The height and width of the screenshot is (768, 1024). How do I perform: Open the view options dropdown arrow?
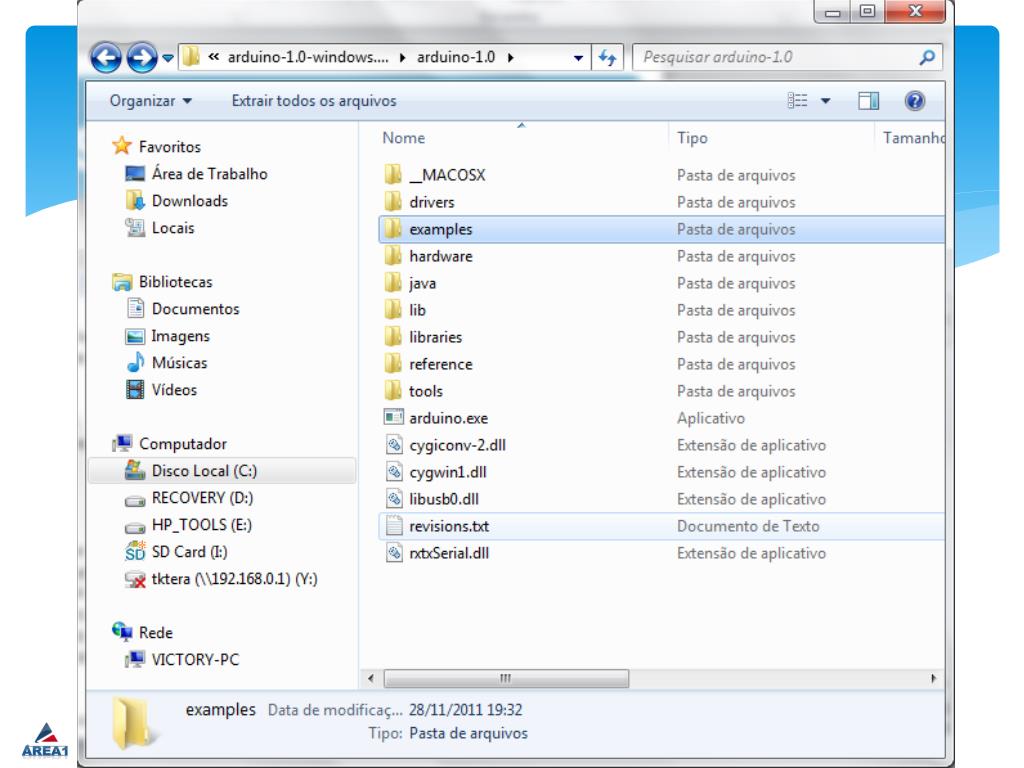coord(825,101)
